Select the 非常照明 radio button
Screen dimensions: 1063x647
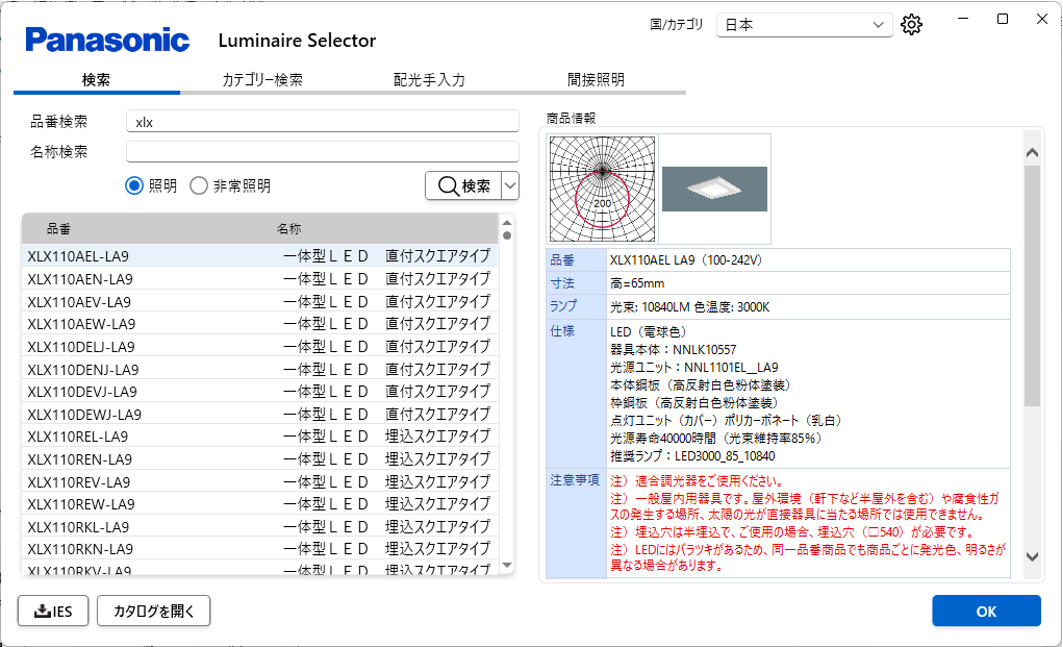[x=199, y=186]
